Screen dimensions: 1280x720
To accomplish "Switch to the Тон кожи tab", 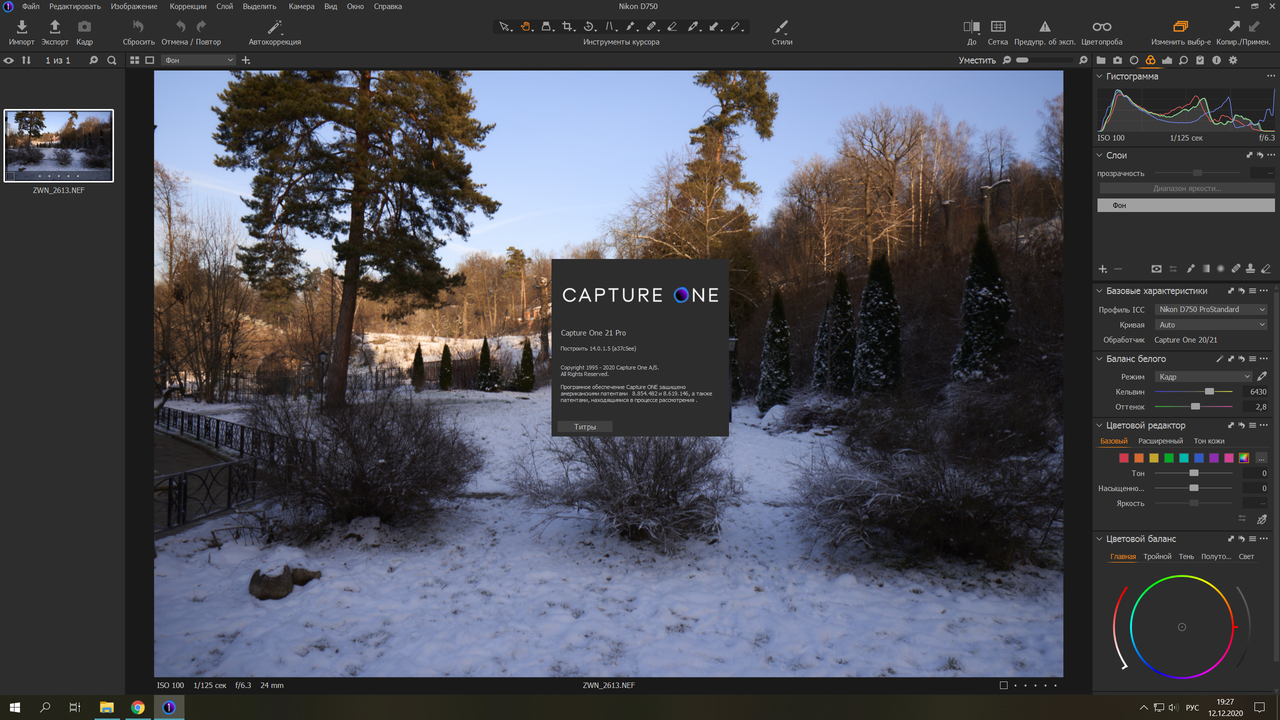I will coord(1208,441).
